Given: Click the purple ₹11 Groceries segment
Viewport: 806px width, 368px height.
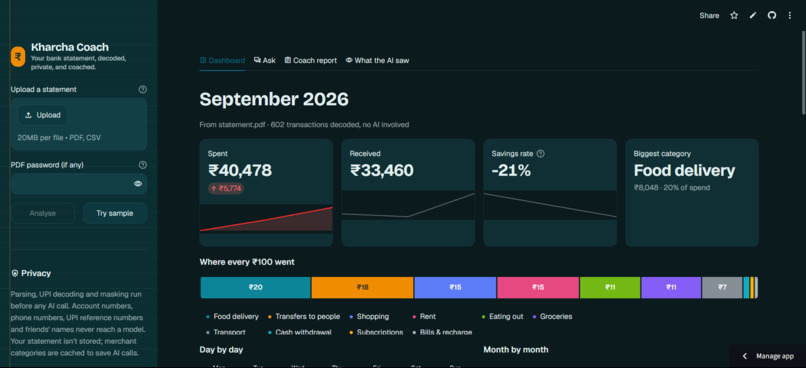Looking at the screenshot, I should [671, 287].
